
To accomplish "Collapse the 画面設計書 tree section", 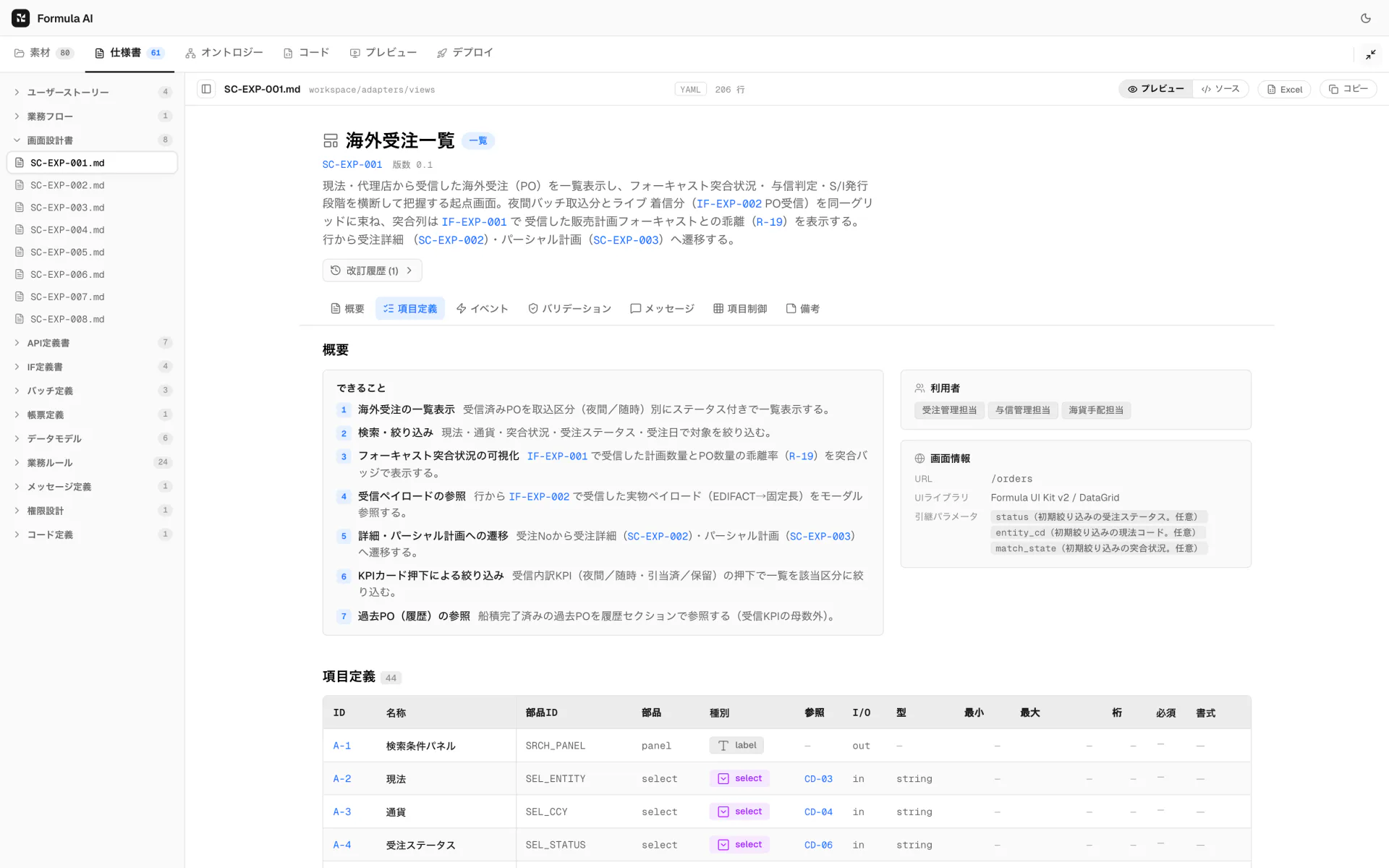I will 93,140.
